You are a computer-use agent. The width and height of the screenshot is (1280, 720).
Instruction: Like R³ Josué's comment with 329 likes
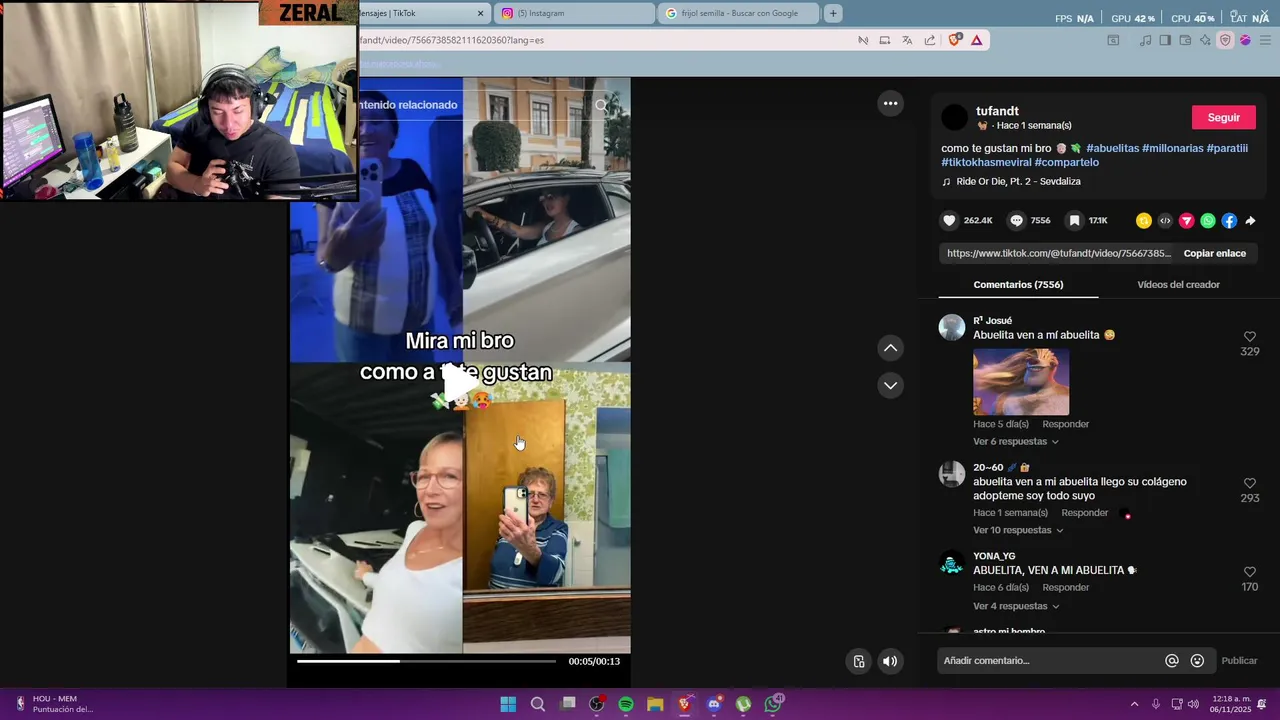(1249, 337)
